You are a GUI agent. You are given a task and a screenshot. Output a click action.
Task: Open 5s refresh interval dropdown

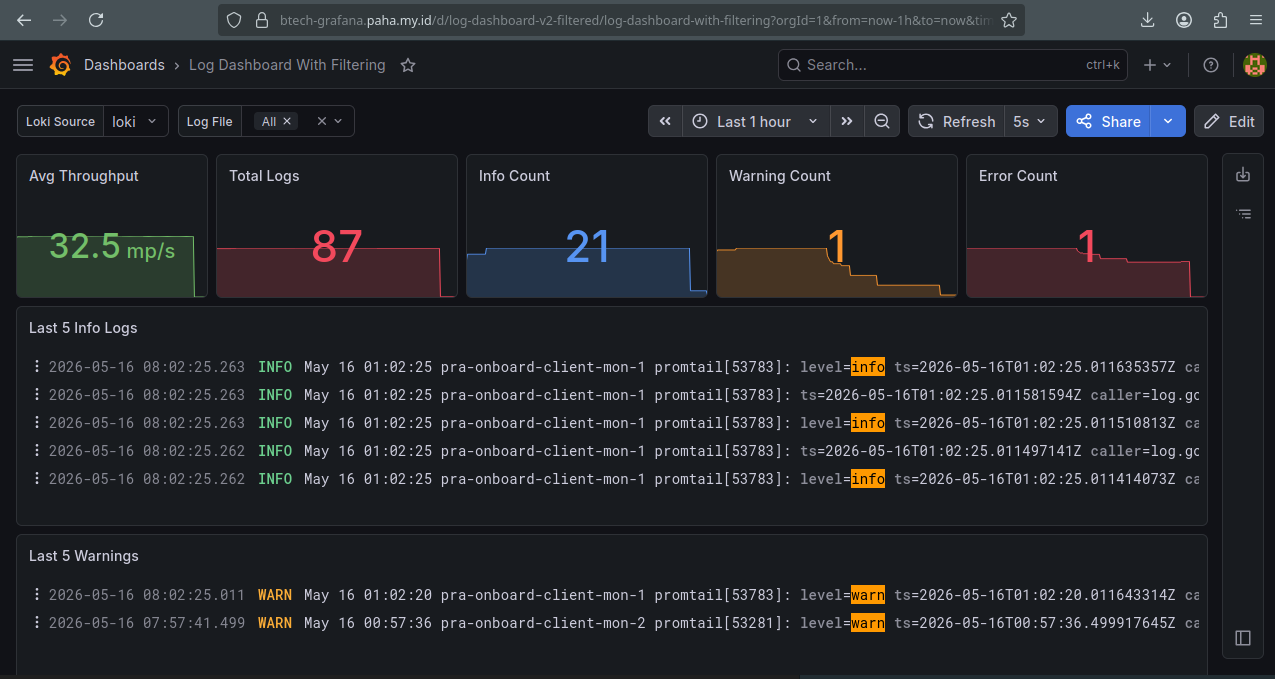(1031, 121)
